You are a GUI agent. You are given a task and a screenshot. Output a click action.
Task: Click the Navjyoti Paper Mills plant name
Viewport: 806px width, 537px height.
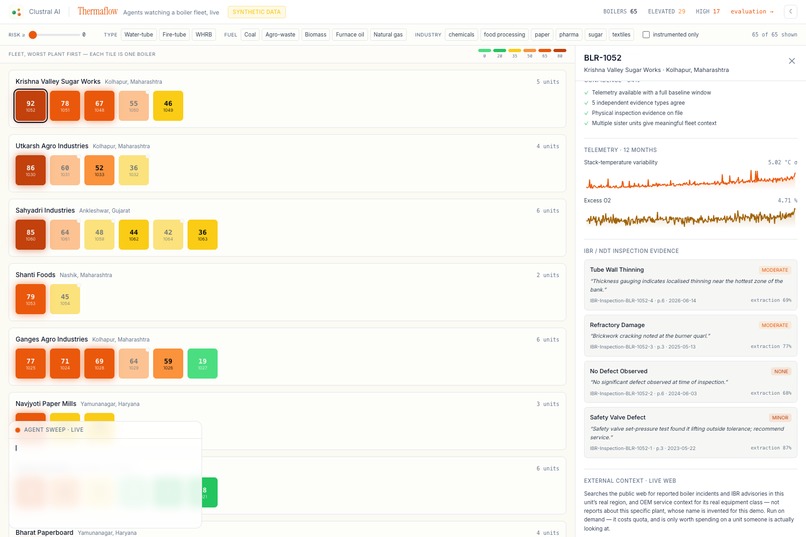46,404
